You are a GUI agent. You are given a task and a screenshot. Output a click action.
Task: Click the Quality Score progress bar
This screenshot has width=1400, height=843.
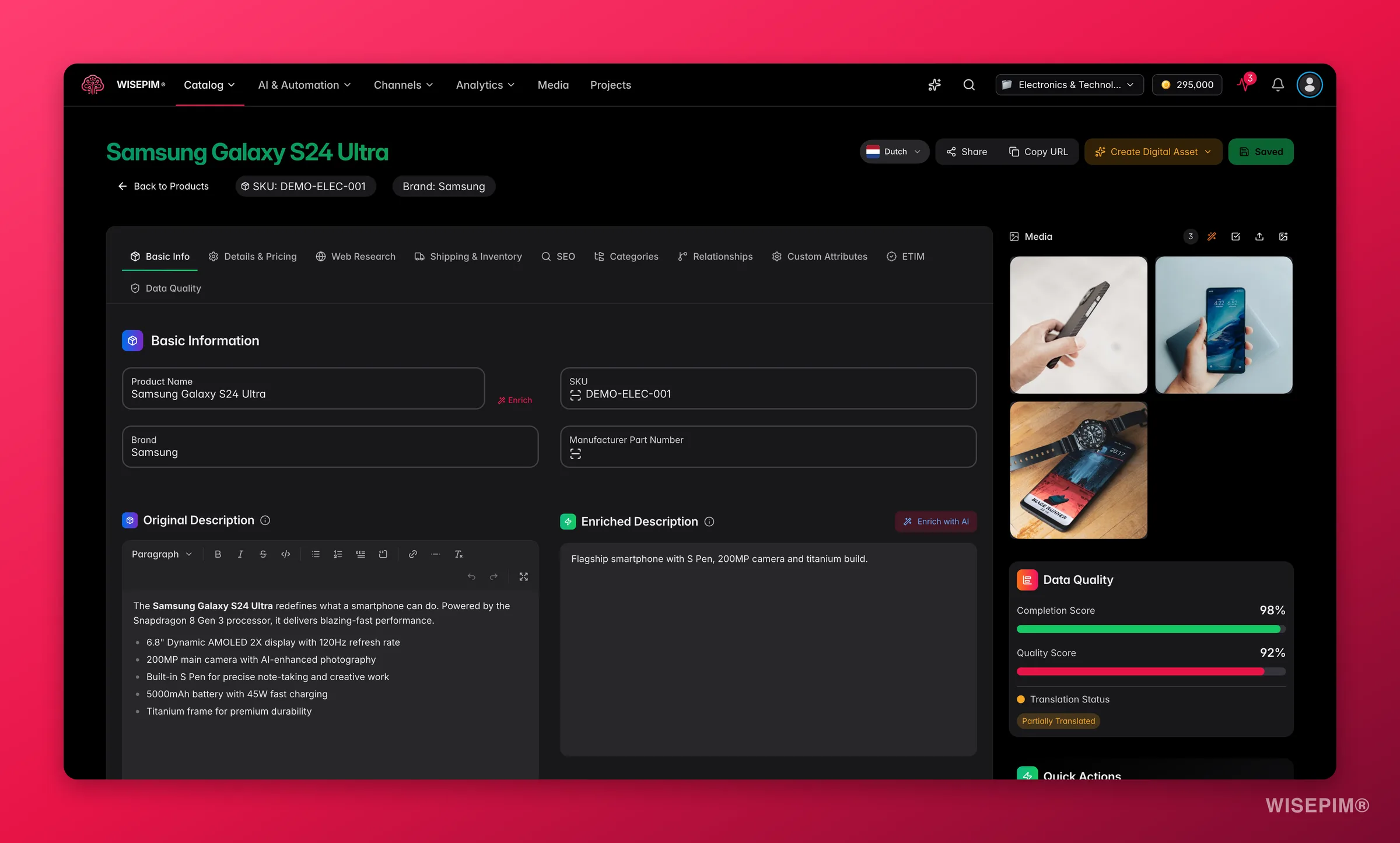pyautogui.click(x=1151, y=671)
